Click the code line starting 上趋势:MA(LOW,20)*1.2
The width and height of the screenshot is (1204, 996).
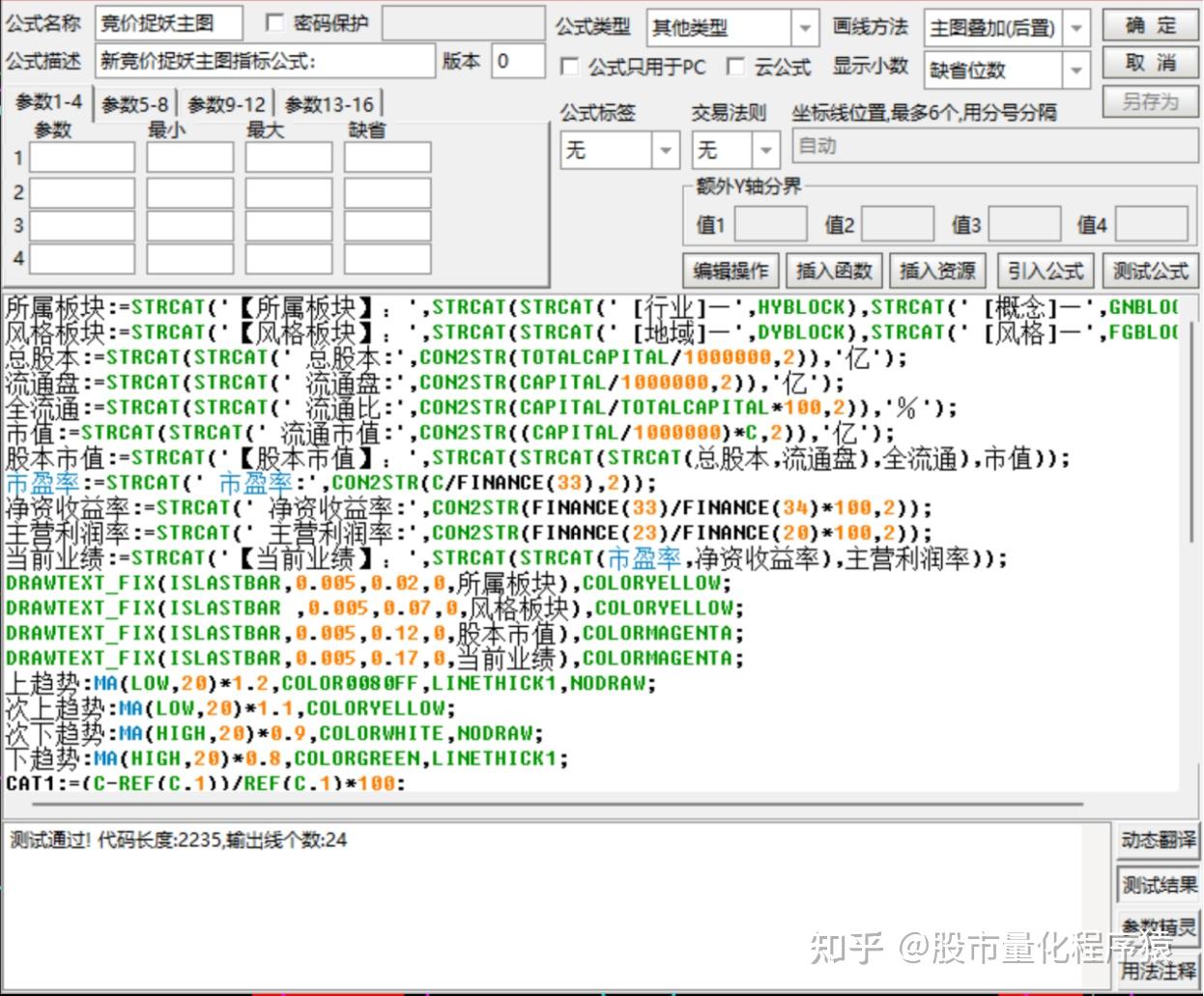click(330, 684)
